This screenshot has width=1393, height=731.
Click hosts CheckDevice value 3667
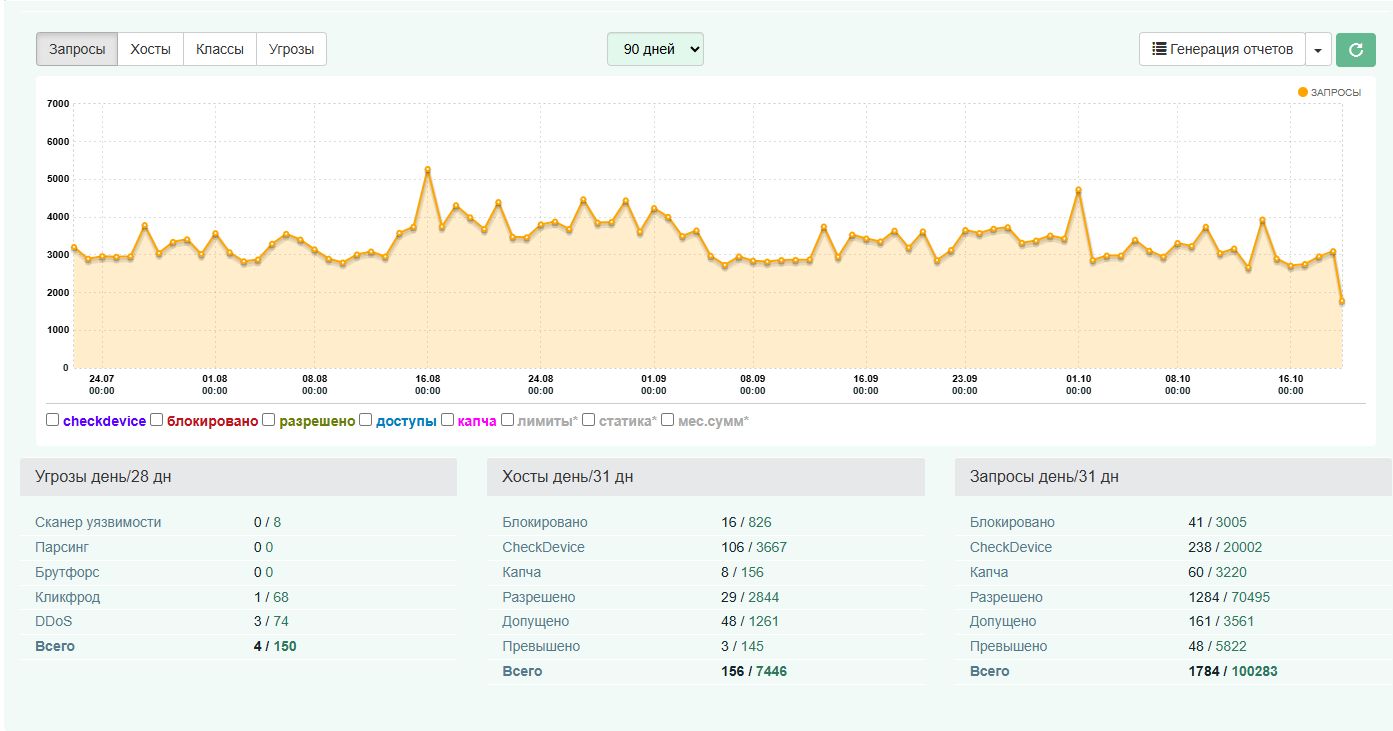click(x=772, y=547)
